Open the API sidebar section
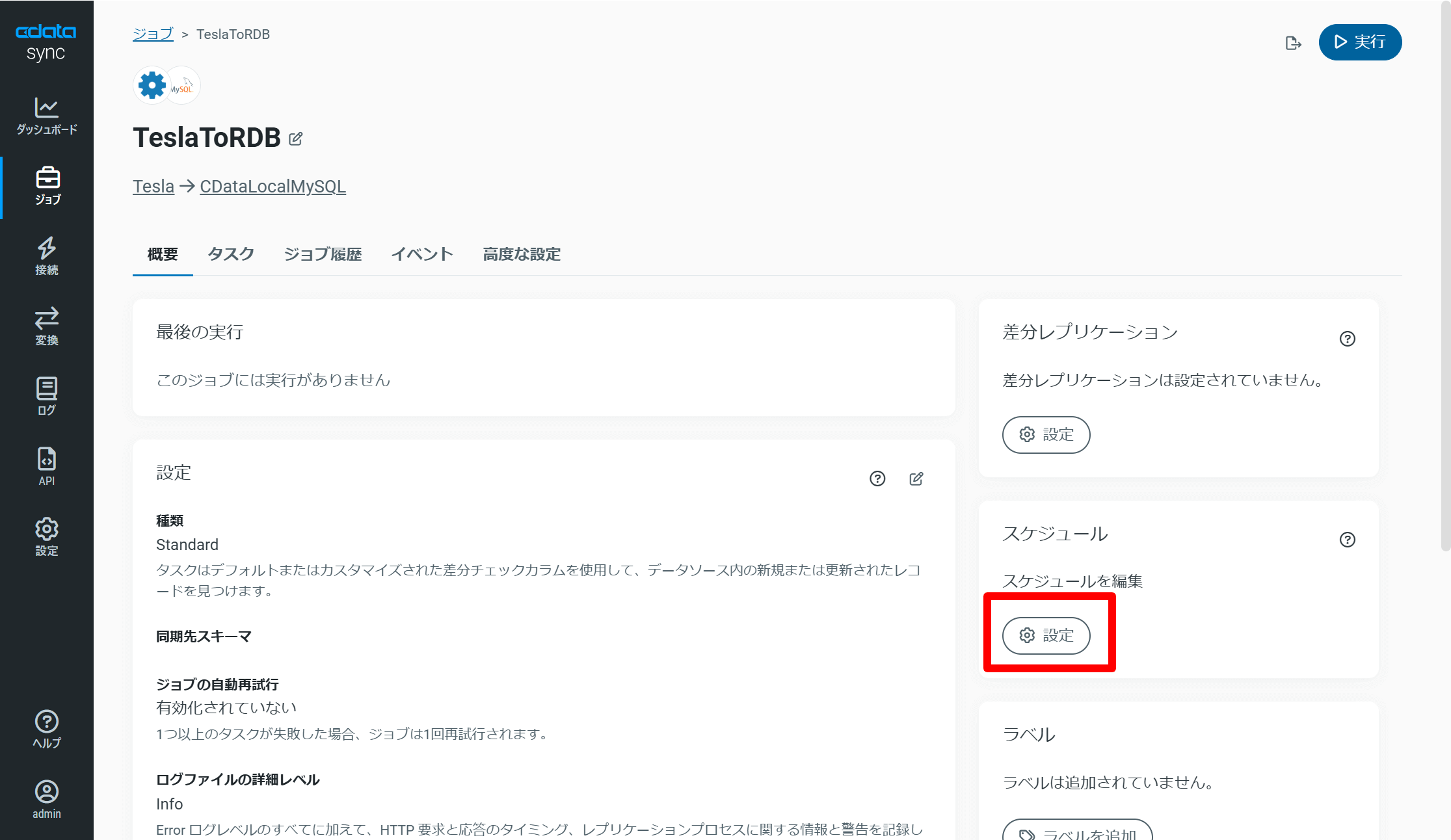 pyautogui.click(x=46, y=466)
